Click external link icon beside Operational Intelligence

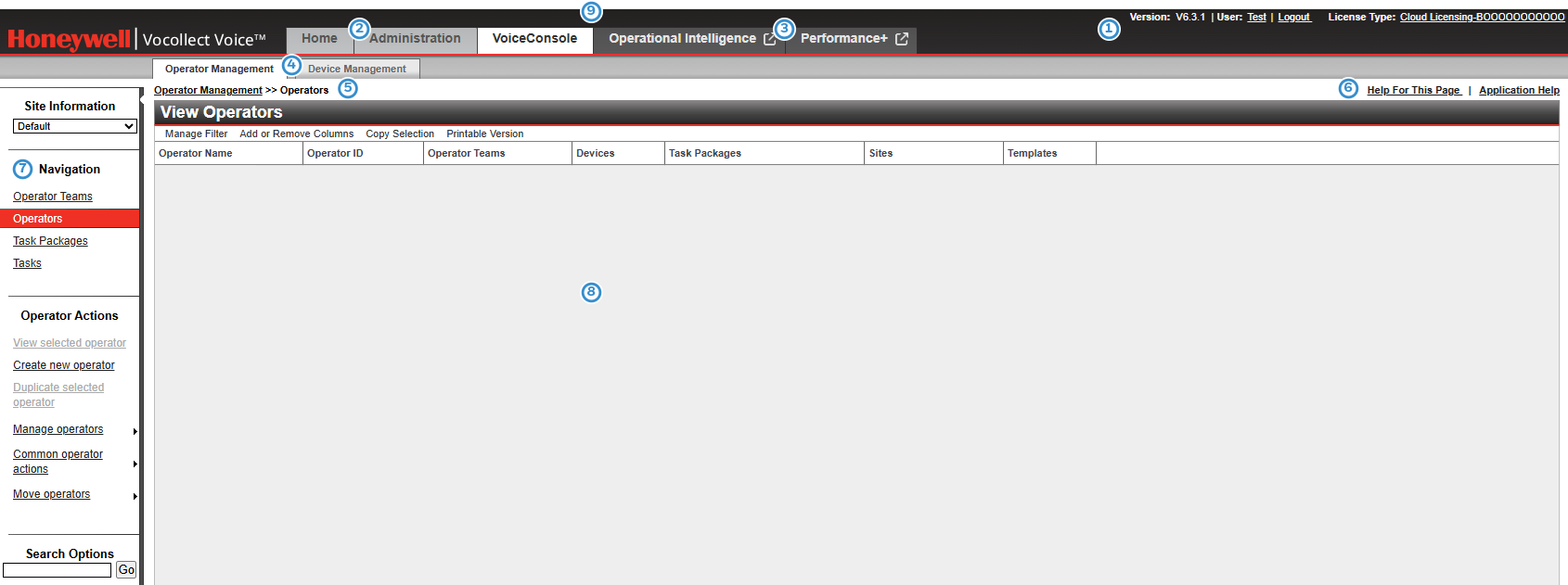[769, 39]
